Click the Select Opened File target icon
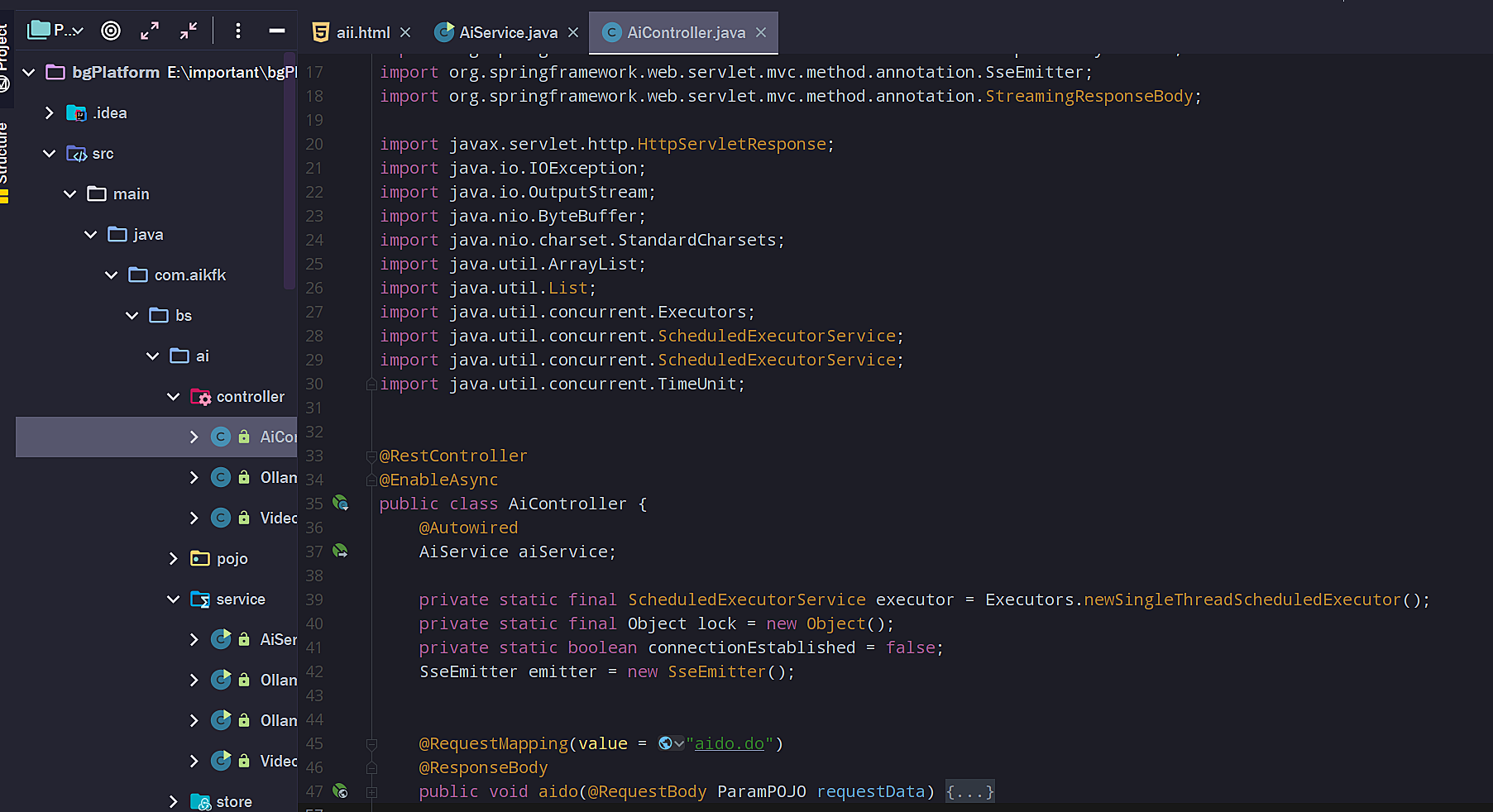The height and width of the screenshot is (812, 1493). coord(110,31)
